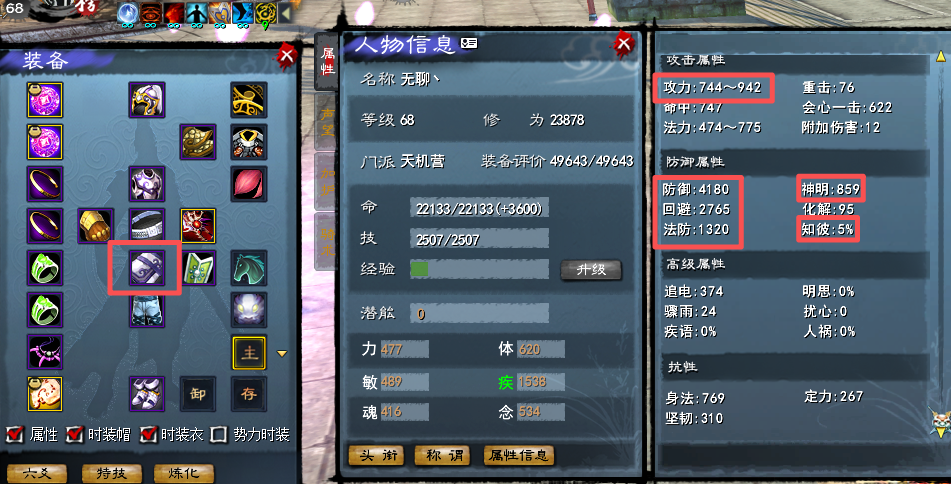This screenshot has height=484, width=951.
Task: Click the blue trousers equipment slot
Action: (x=147, y=309)
